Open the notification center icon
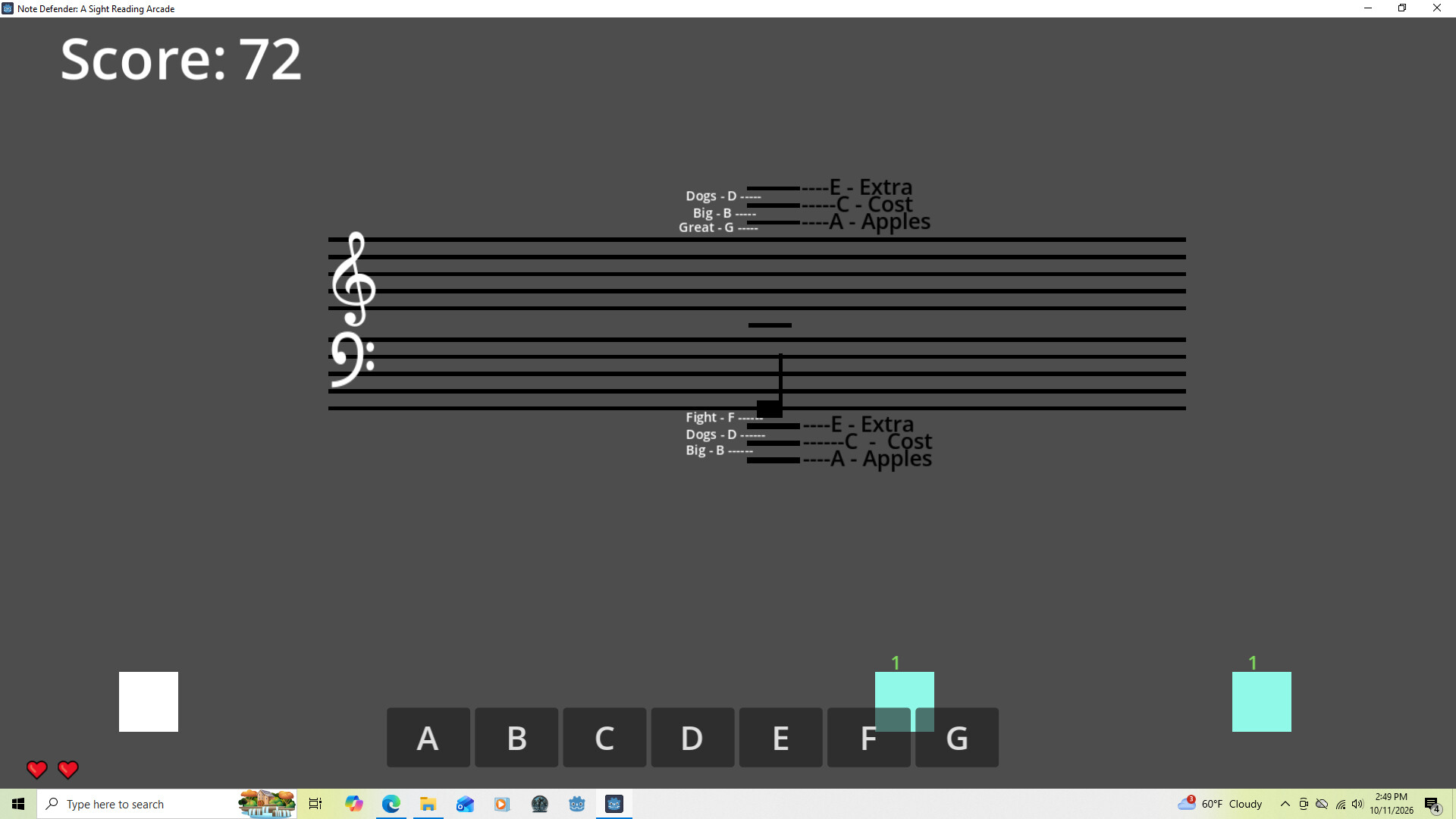This screenshot has width=1456, height=819. click(x=1432, y=804)
